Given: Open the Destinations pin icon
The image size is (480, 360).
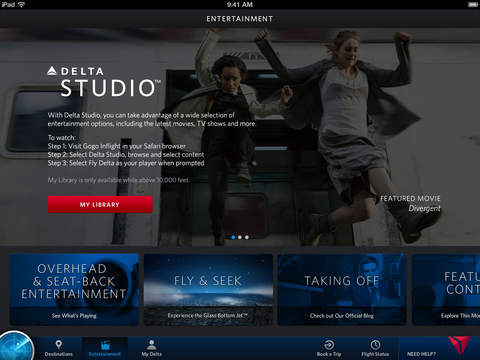Looking at the screenshot, I should pyautogui.click(x=59, y=344).
